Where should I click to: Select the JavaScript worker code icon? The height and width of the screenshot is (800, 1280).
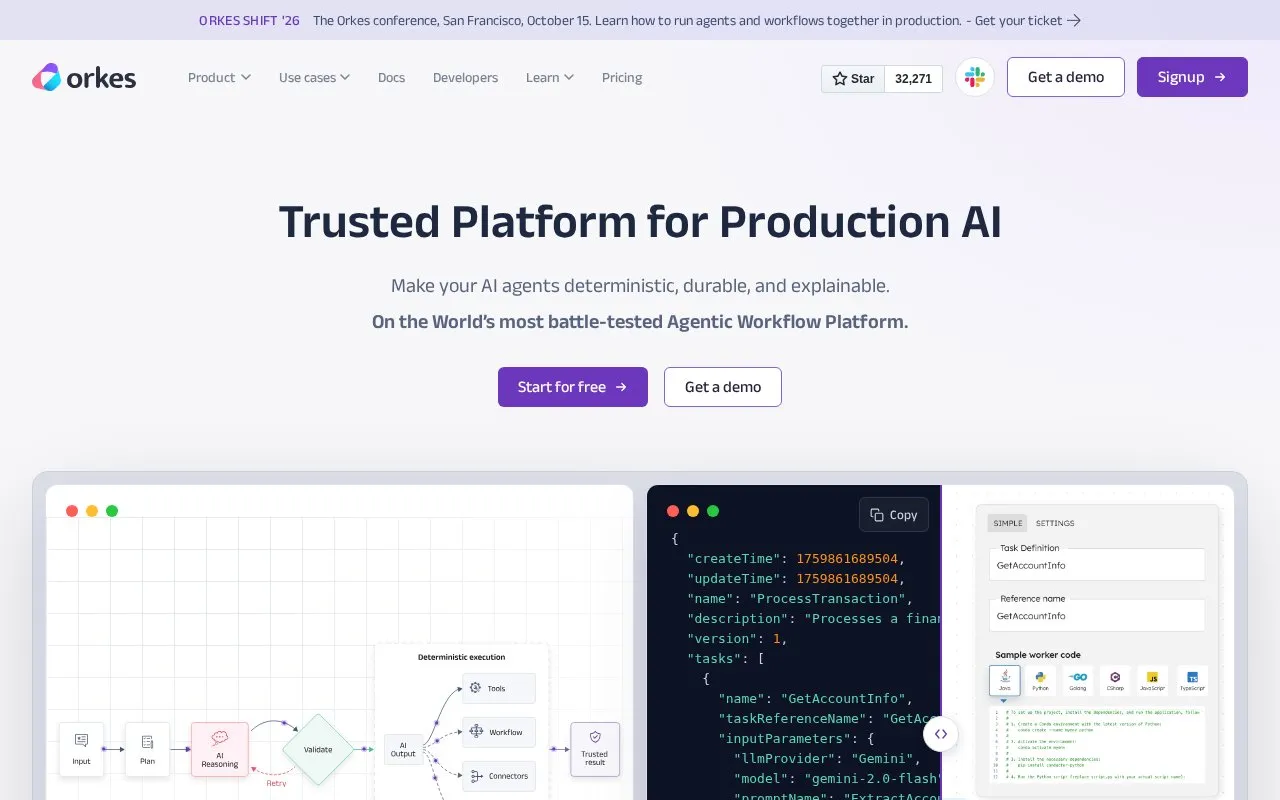1152,680
